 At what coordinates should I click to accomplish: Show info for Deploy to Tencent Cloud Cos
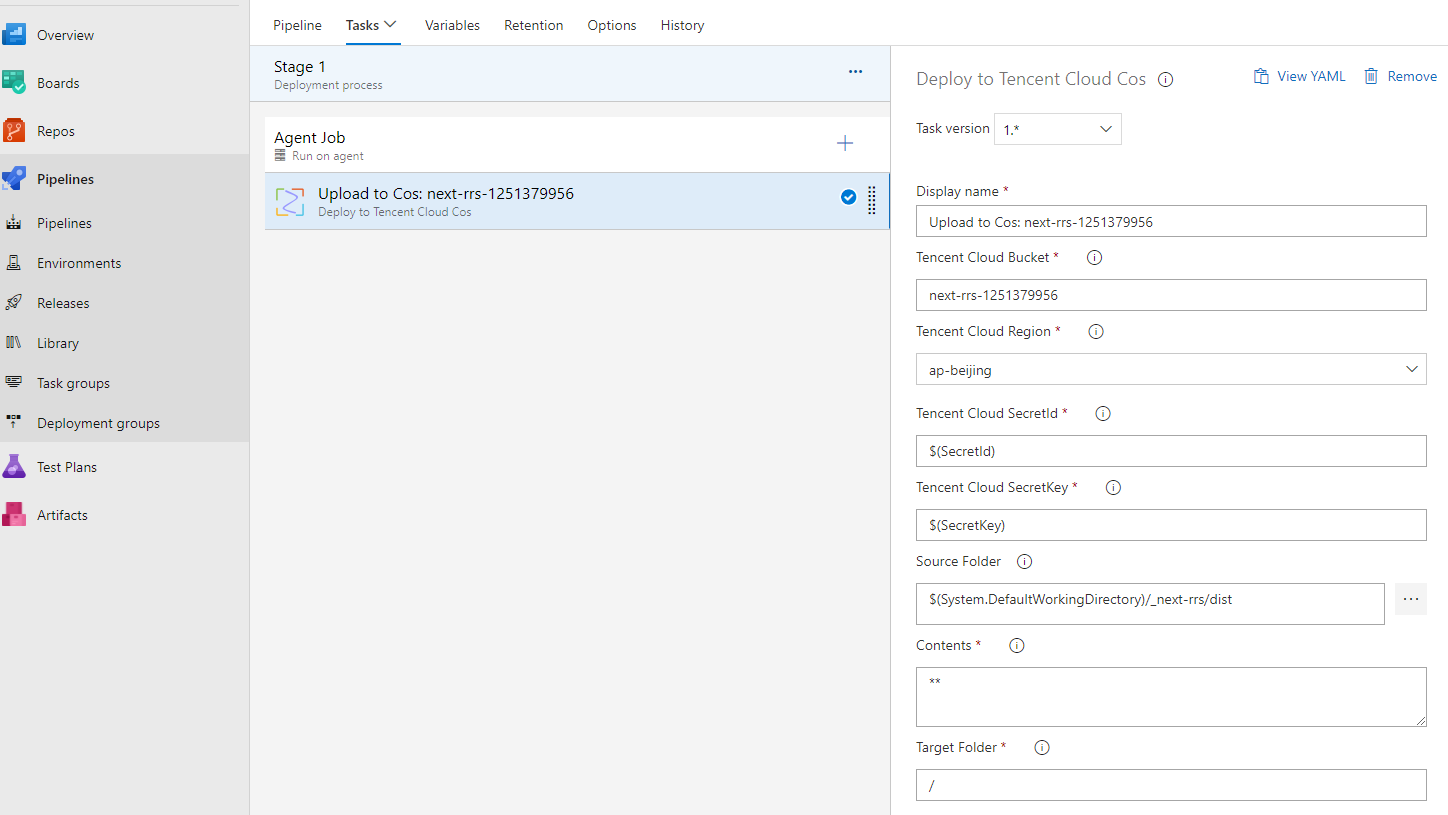(x=1165, y=80)
